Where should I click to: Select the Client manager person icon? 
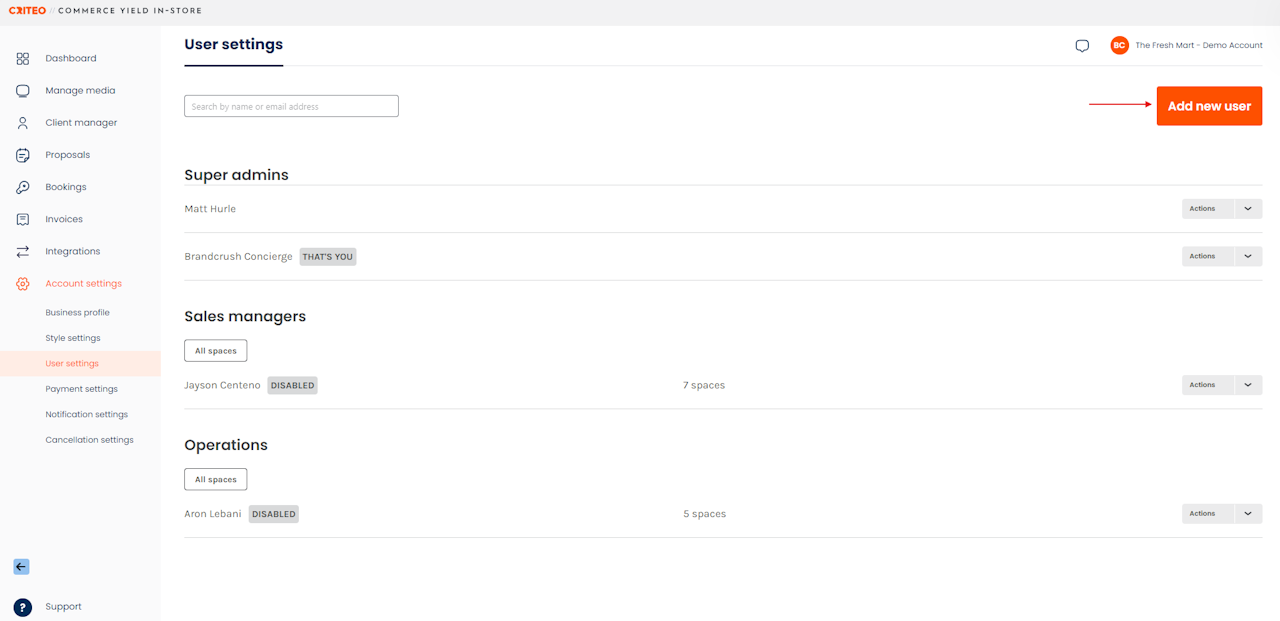[22, 123]
